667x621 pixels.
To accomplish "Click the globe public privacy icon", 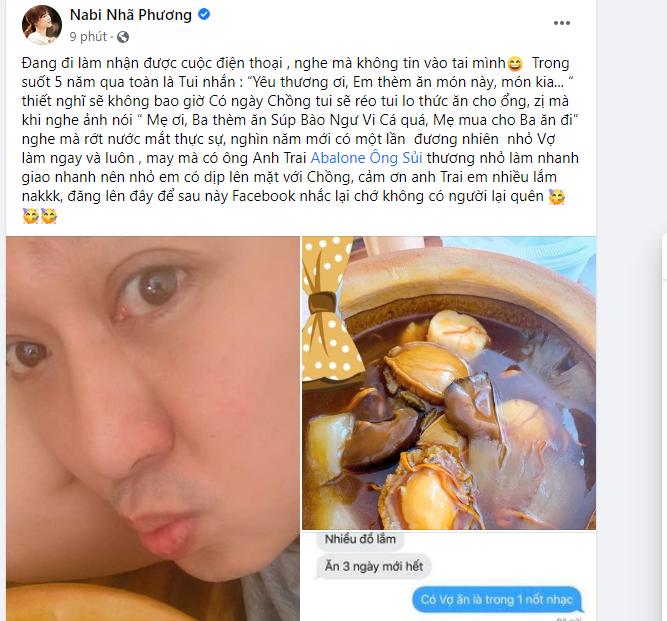I will click(123, 37).
